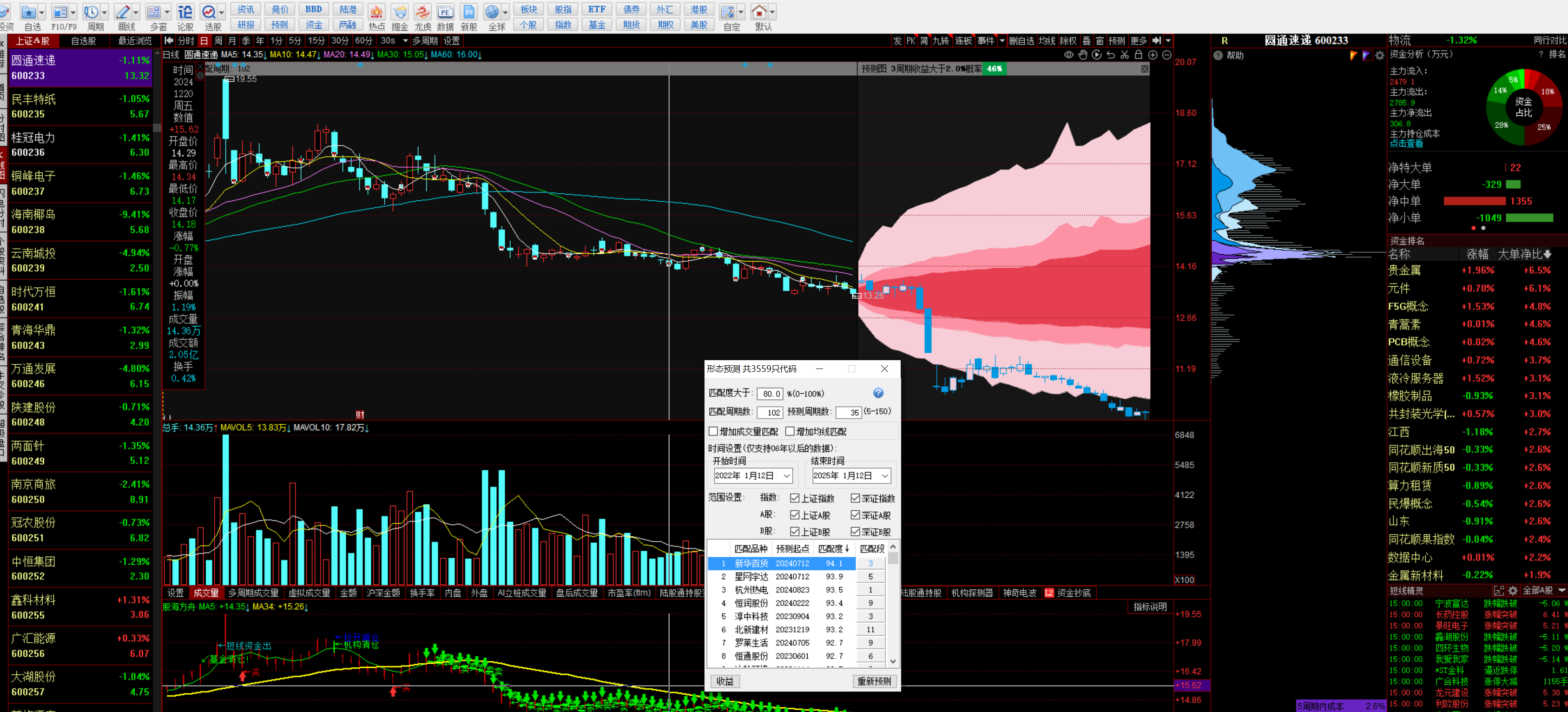The height and width of the screenshot is (712, 1568).
Task: Click the plus zoom-in chart icon
Action: click(x=1152, y=55)
